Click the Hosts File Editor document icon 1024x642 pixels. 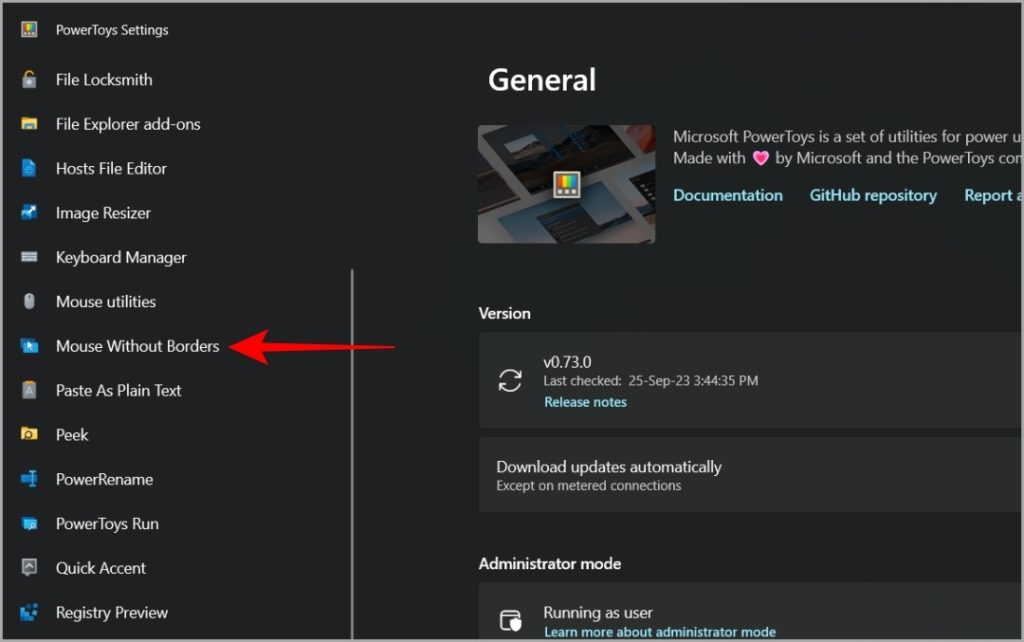click(29, 168)
